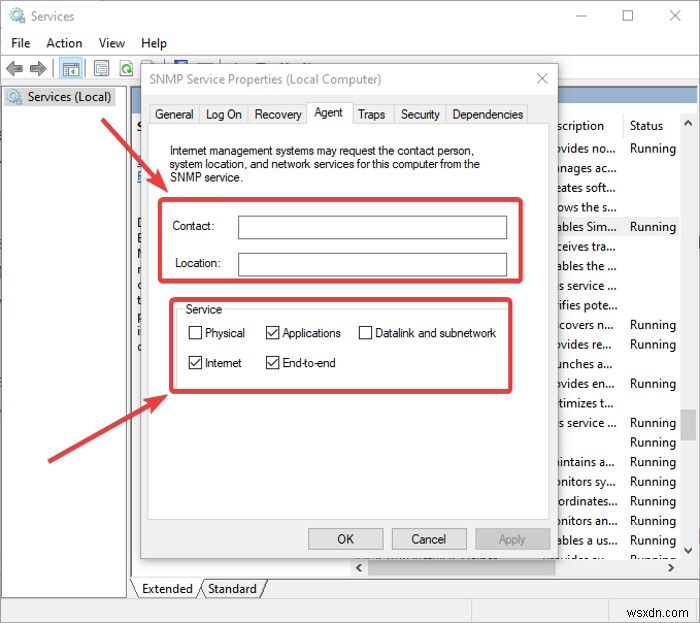The width and height of the screenshot is (700, 623).
Task: Click the partially hidden Description column header
Action: (x=588, y=125)
